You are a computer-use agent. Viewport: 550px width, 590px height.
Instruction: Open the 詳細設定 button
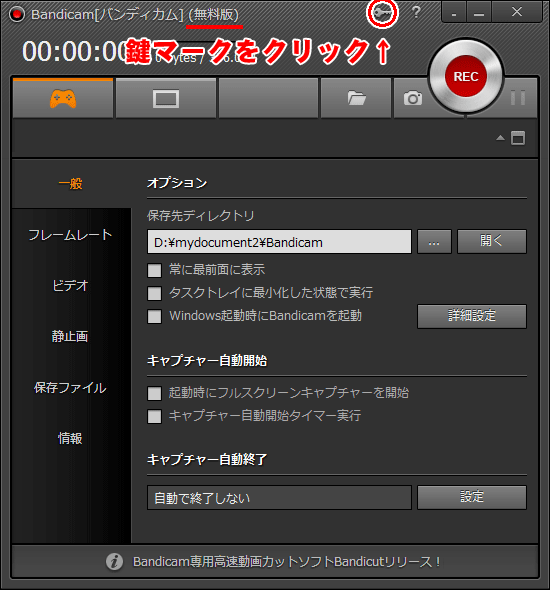(x=472, y=316)
